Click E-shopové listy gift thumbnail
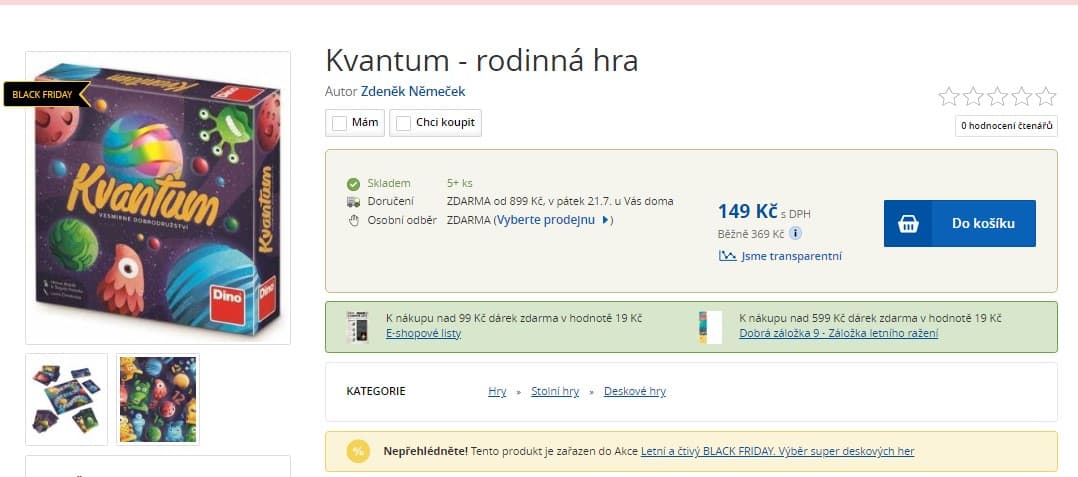The image size is (1078, 477). point(357,326)
